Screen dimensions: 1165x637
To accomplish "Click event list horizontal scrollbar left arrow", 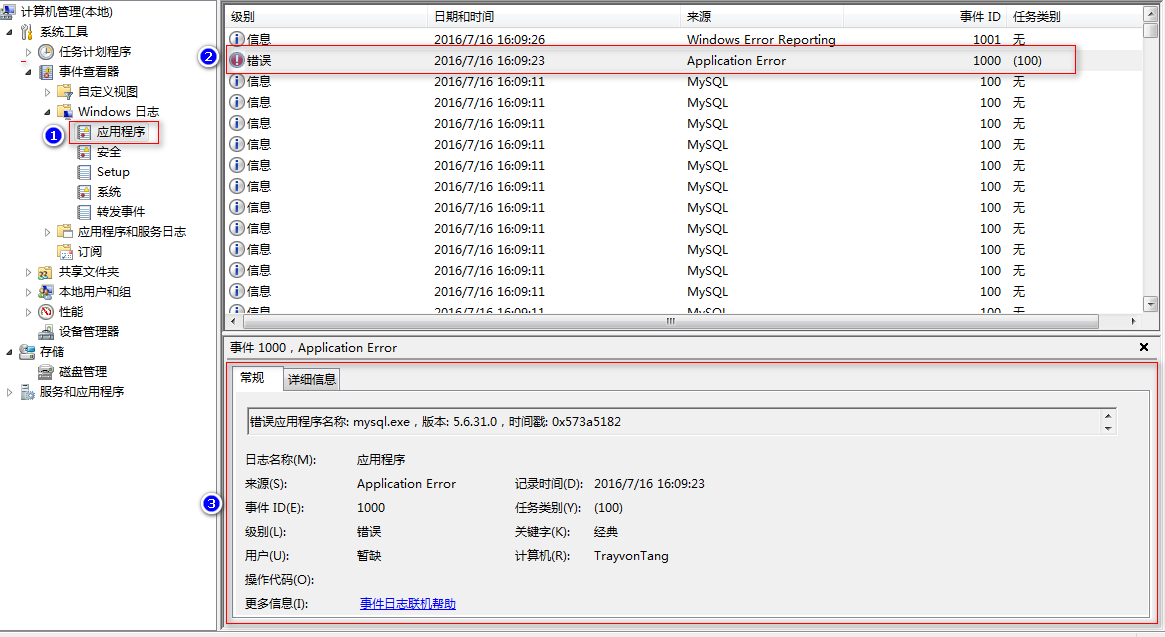I will (233, 321).
